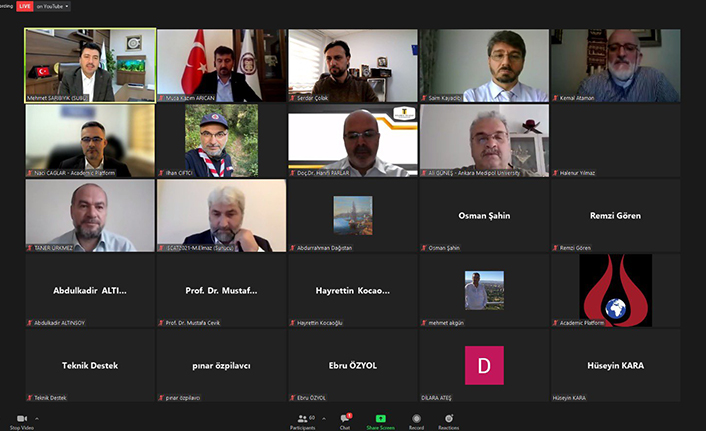Stop the camera with the Stop Video icon
The height and width of the screenshot is (431, 706).
22,418
